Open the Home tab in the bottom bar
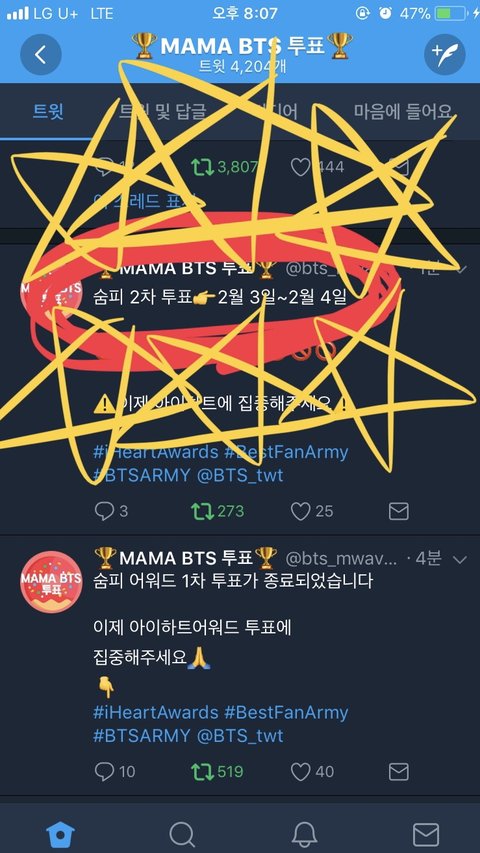The image size is (480, 853). [60, 833]
